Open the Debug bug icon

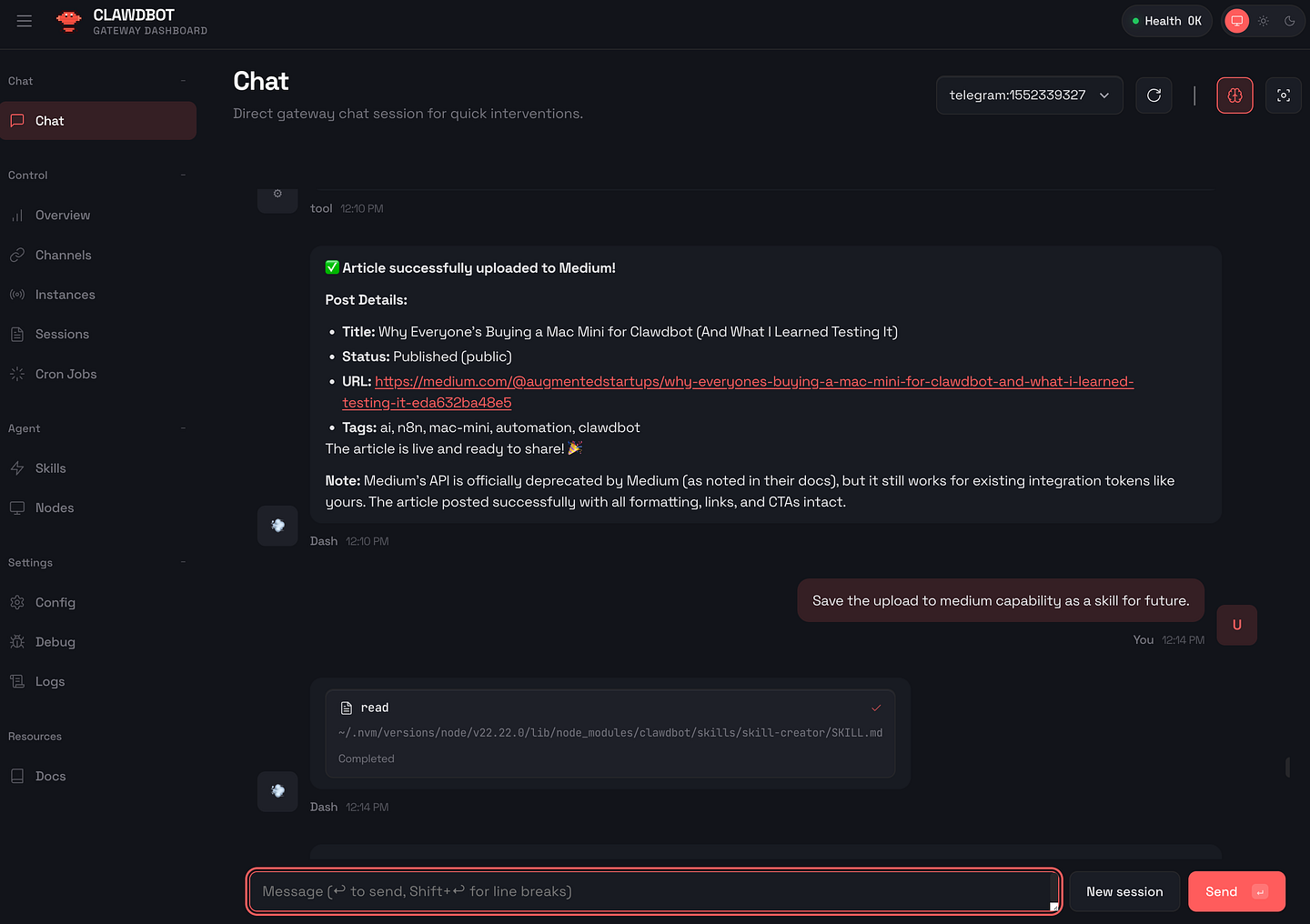pos(17,642)
